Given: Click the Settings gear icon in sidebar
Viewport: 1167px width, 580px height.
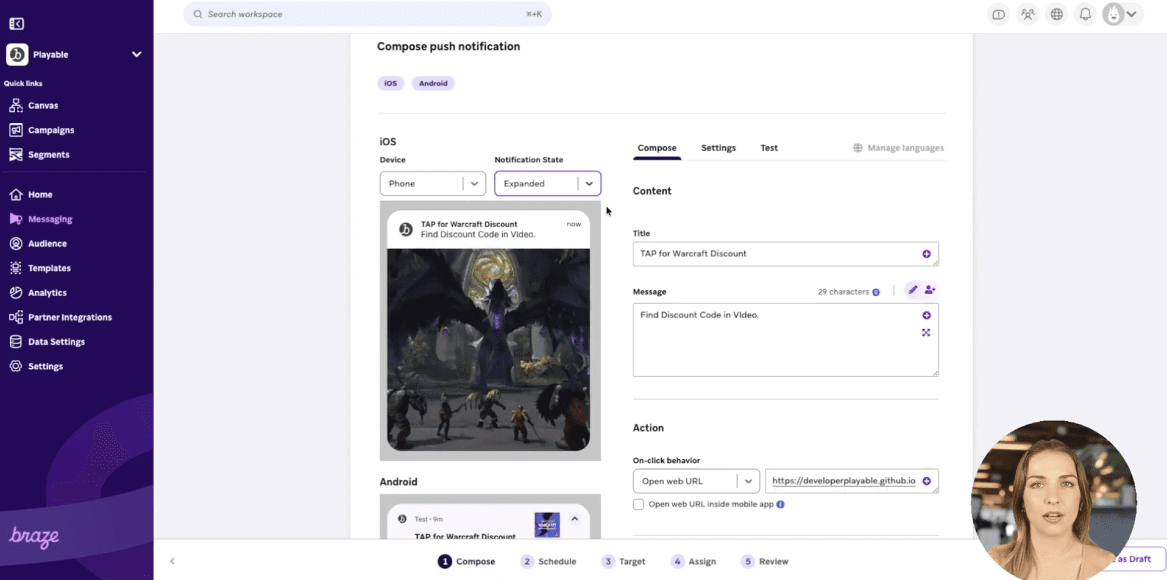Looking at the screenshot, I should pos(16,366).
